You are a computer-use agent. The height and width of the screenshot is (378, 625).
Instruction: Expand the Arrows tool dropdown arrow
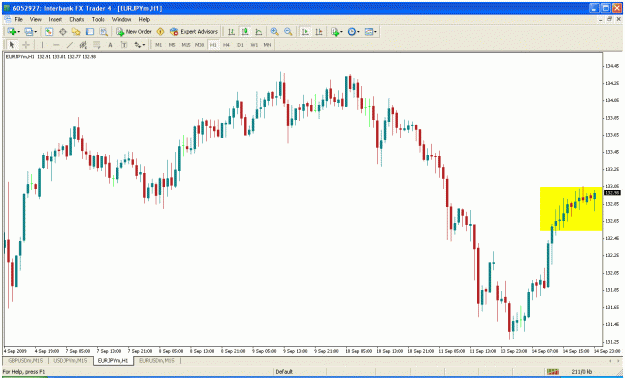tap(144, 45)
